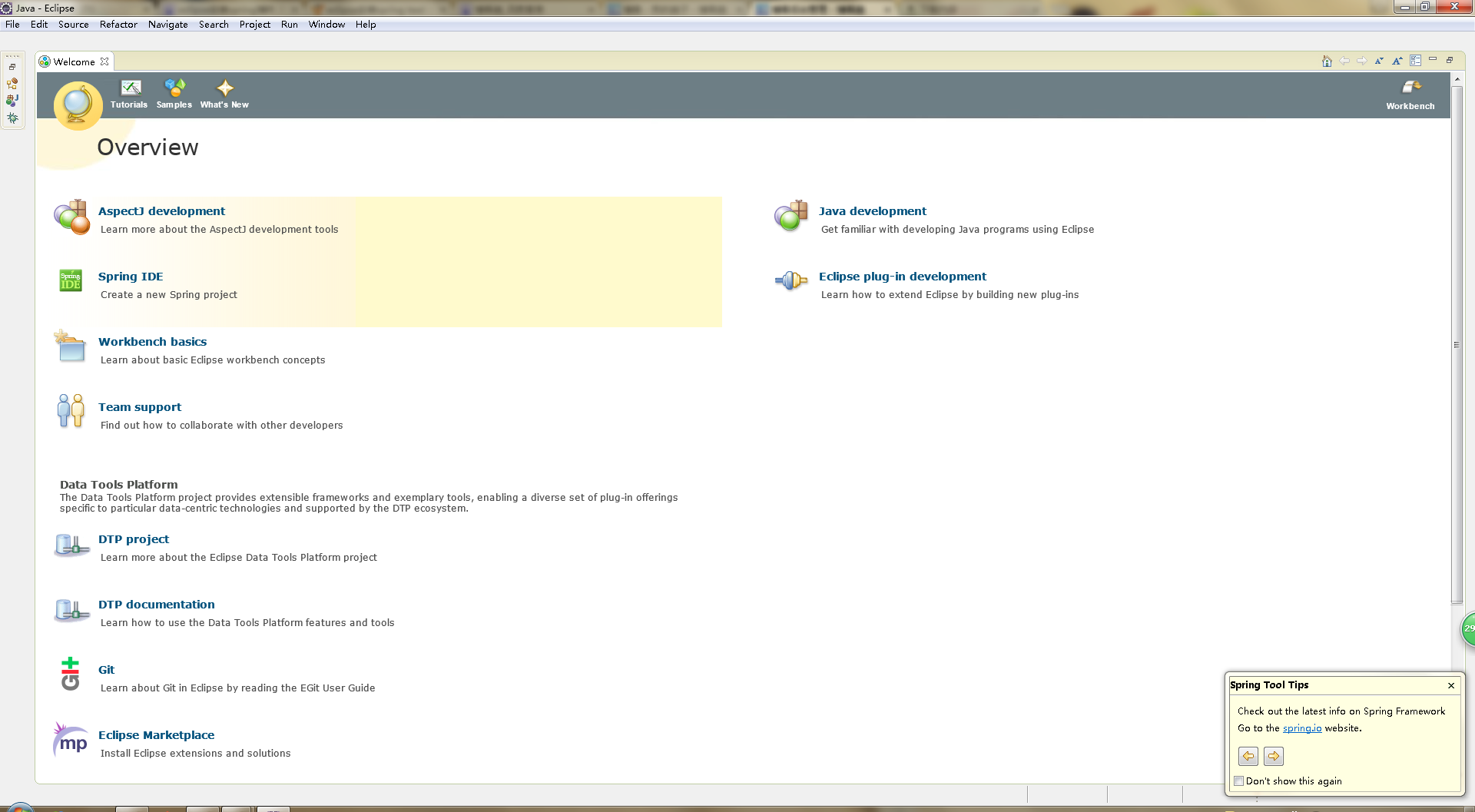This screenshot has height=812, width=1475.
Task: Open the Refactor menu
Action: coord(118,25)
